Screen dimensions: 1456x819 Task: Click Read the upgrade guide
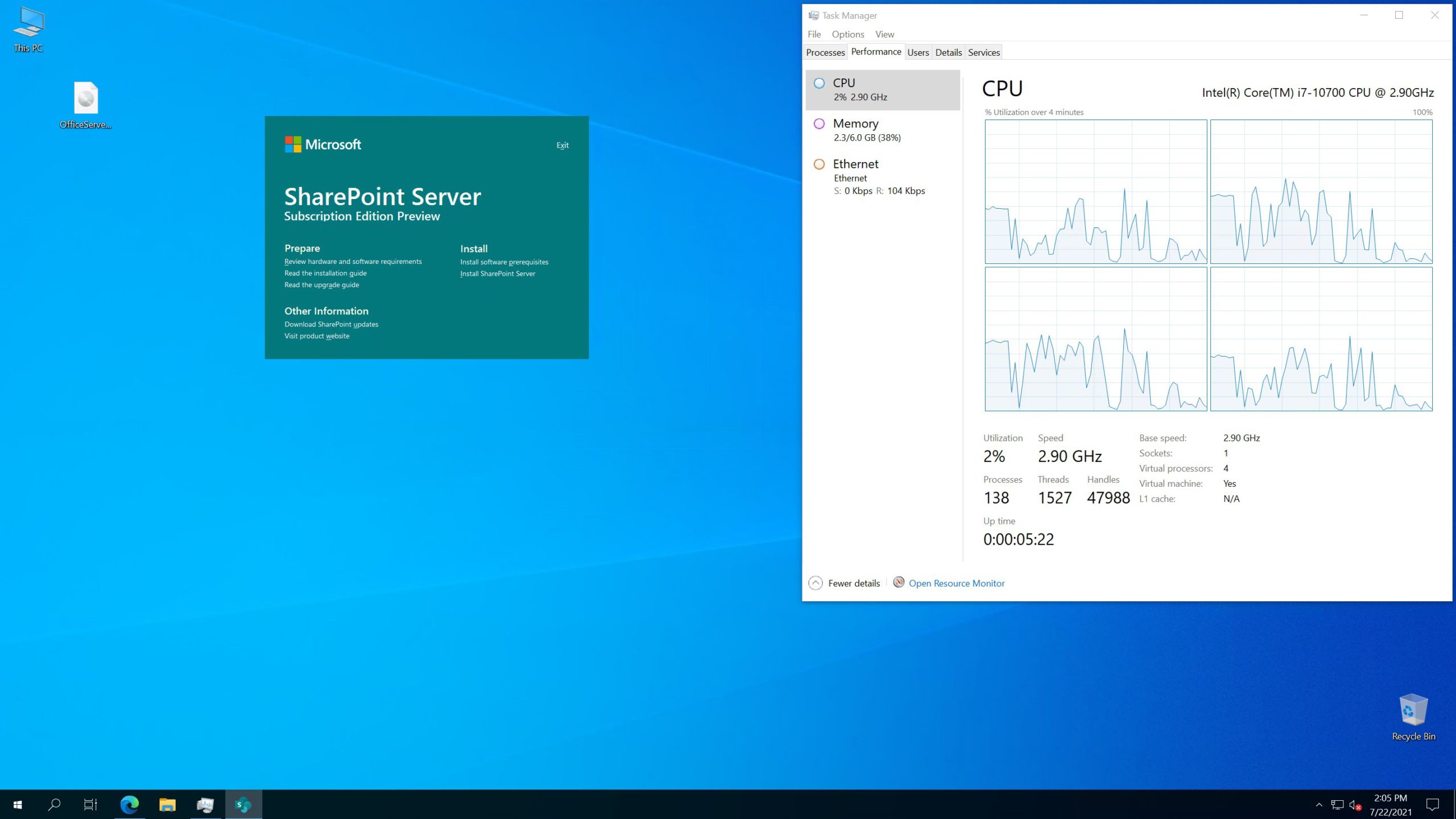(x=322, y=285)
